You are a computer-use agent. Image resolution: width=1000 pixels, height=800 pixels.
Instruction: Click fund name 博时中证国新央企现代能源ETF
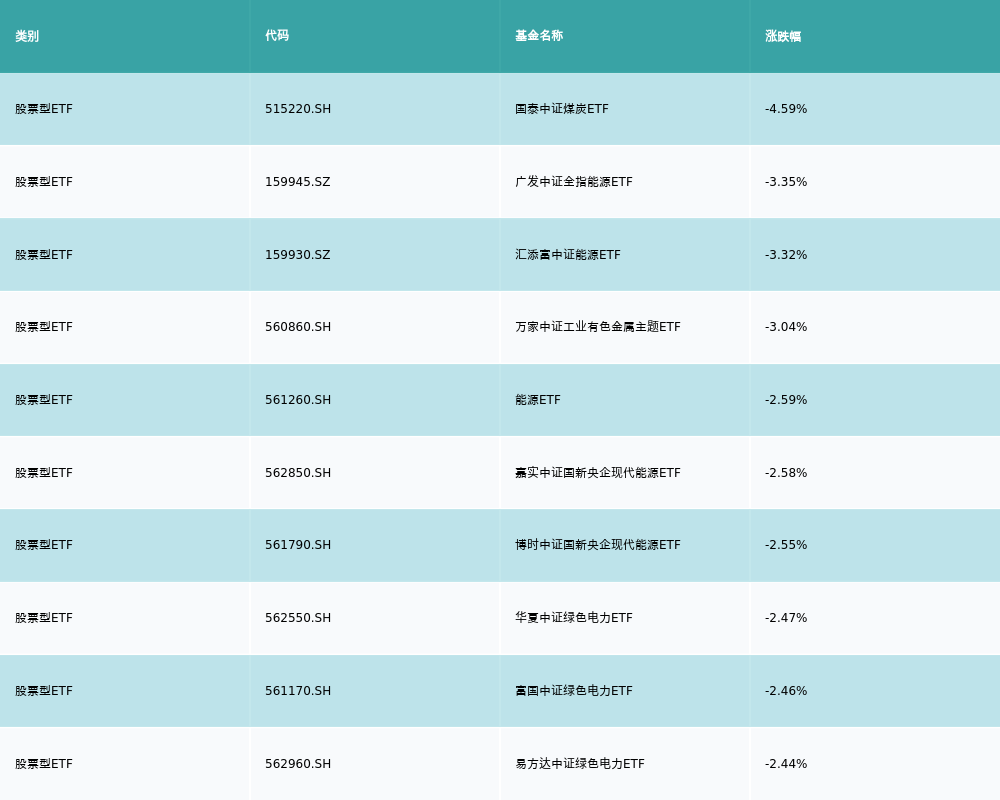coord(598,545)
